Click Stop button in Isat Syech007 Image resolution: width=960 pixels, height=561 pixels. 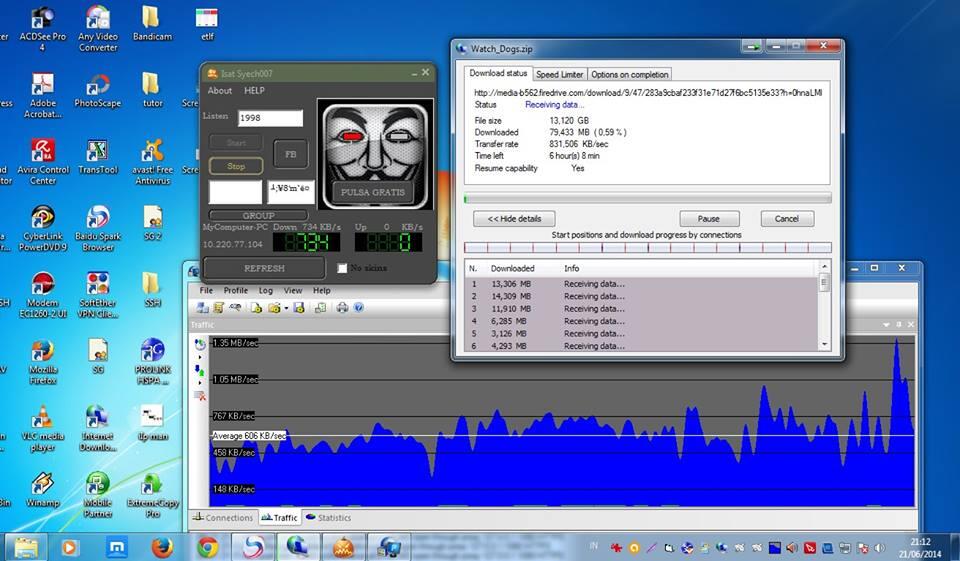click(236, 166)
